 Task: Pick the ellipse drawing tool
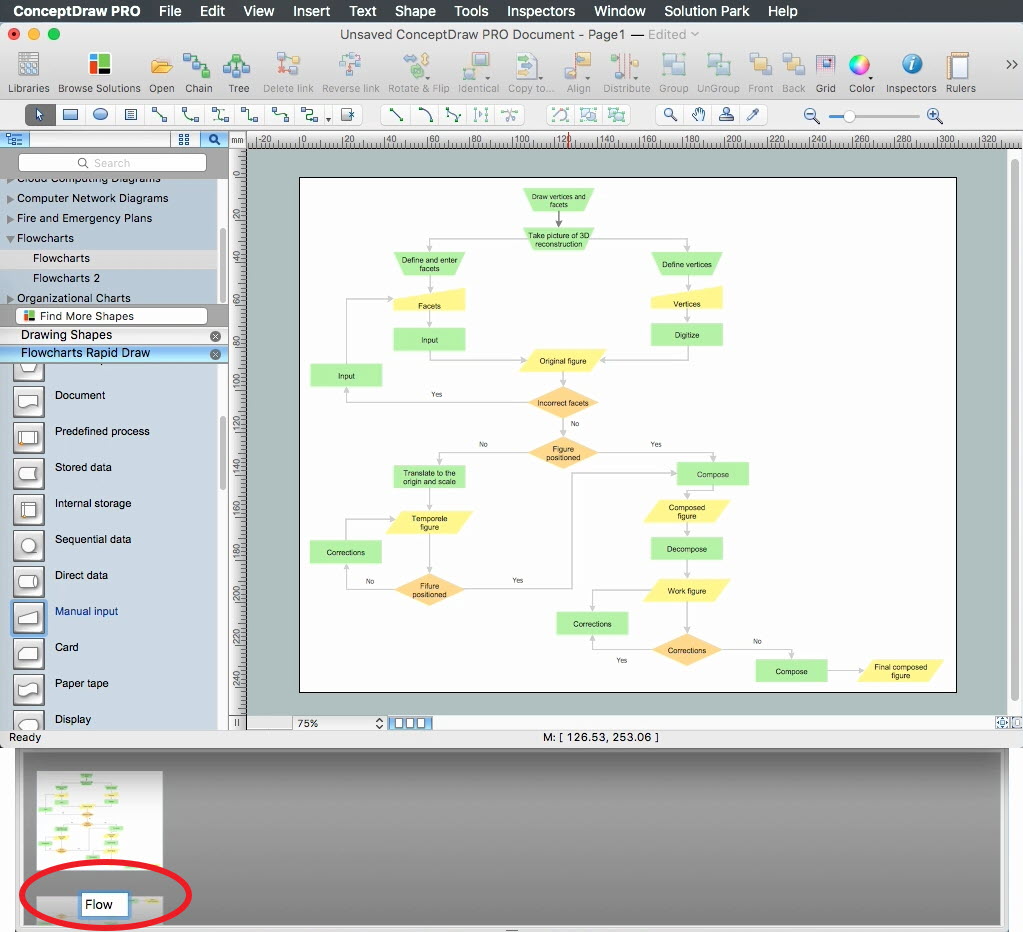click(x=100, y=115)
